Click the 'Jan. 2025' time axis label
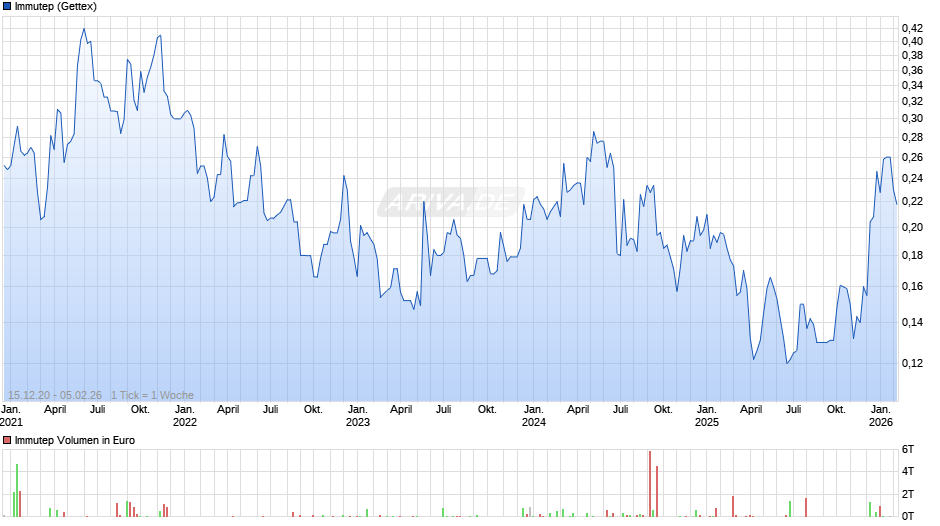 click(x=707, y=416)
